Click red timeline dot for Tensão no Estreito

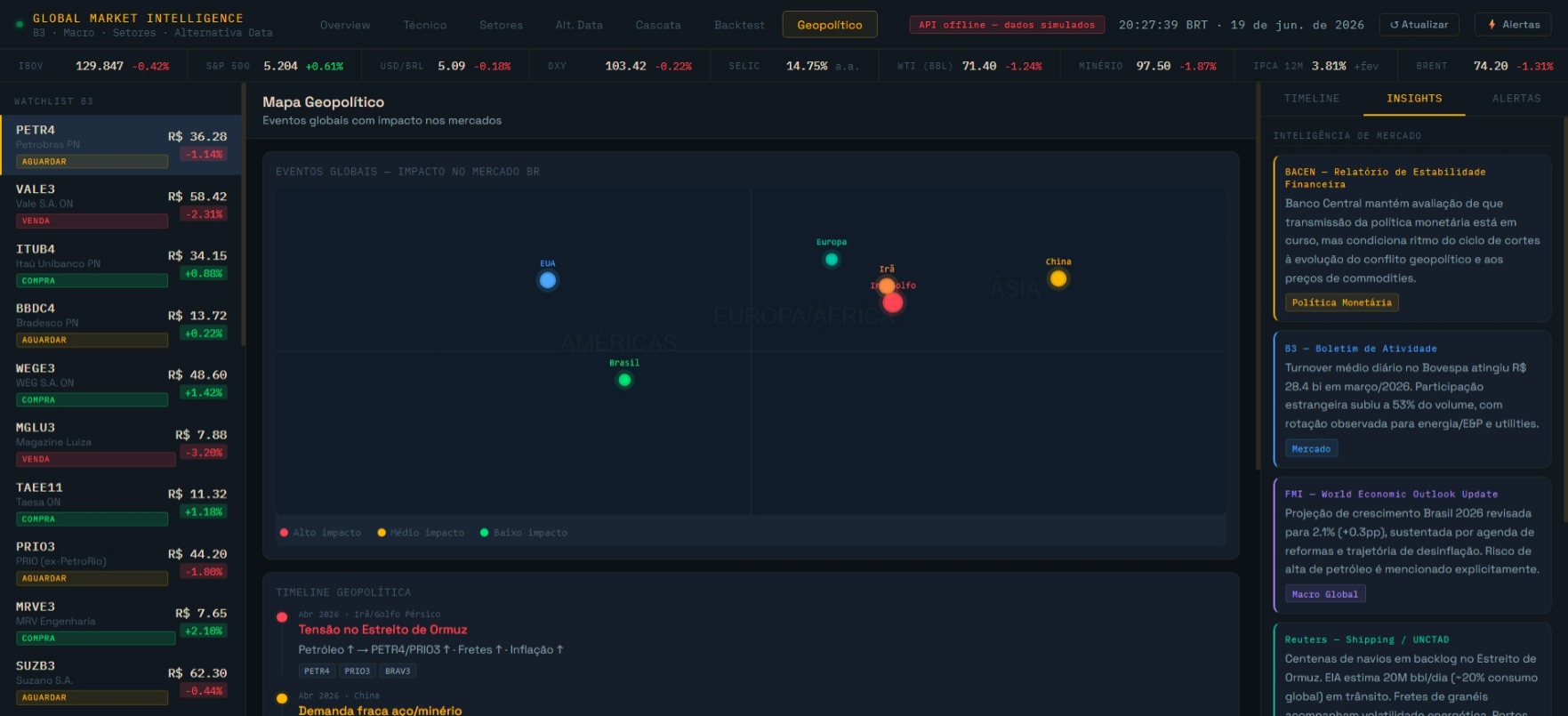(282, 617)
